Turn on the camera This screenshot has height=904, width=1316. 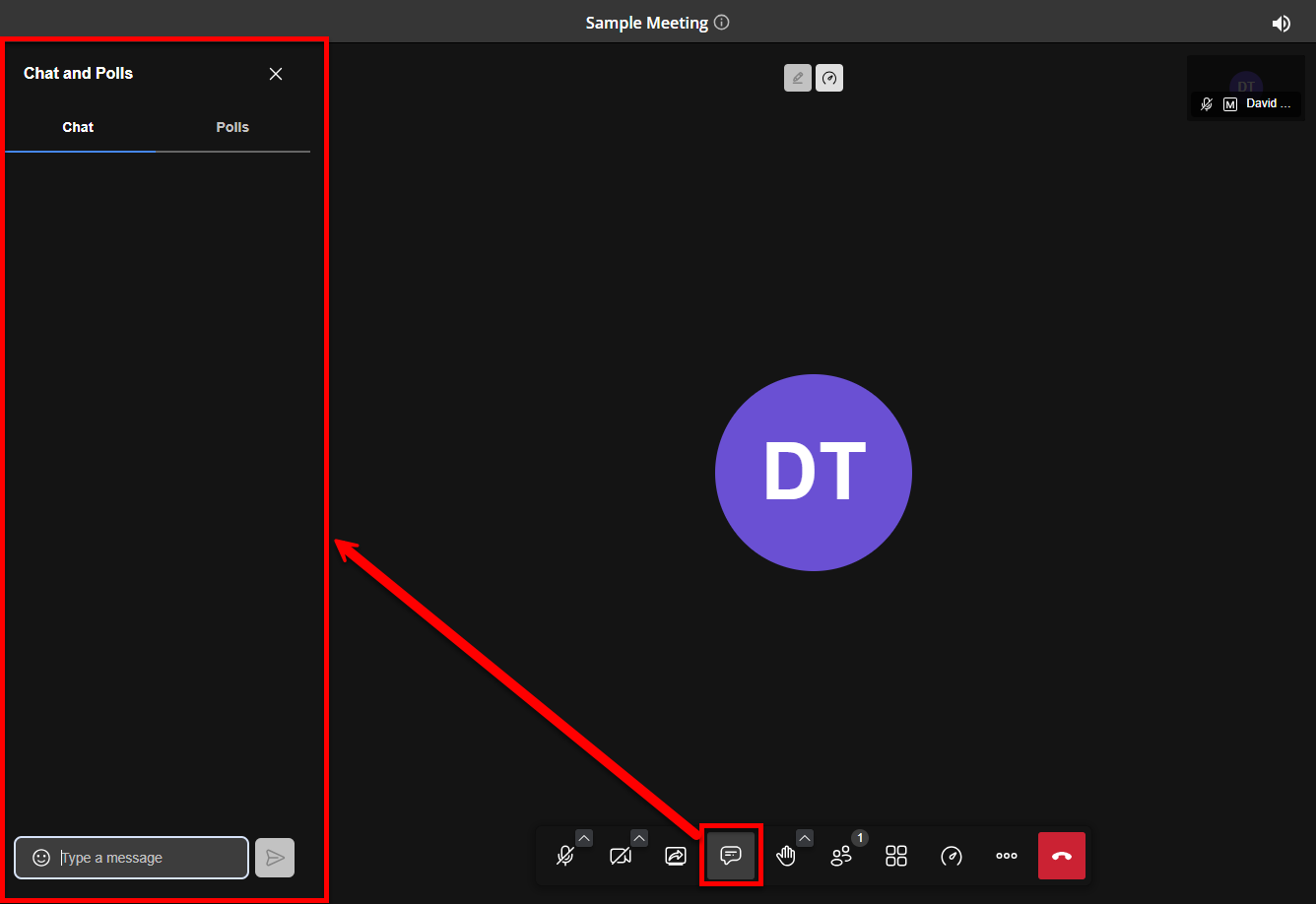click(621, 856)
